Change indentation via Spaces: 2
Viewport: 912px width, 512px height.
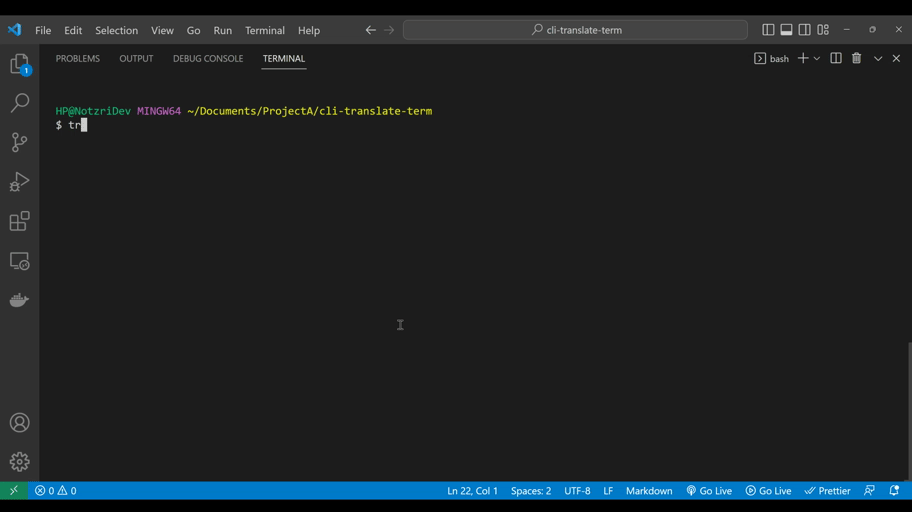(x=531, y=490)
